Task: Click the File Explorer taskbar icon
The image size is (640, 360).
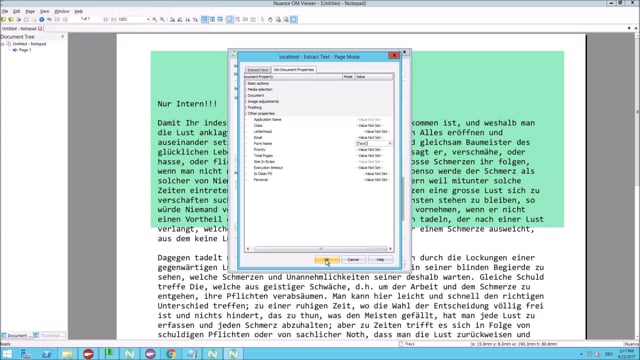Action: click(67, 353)
